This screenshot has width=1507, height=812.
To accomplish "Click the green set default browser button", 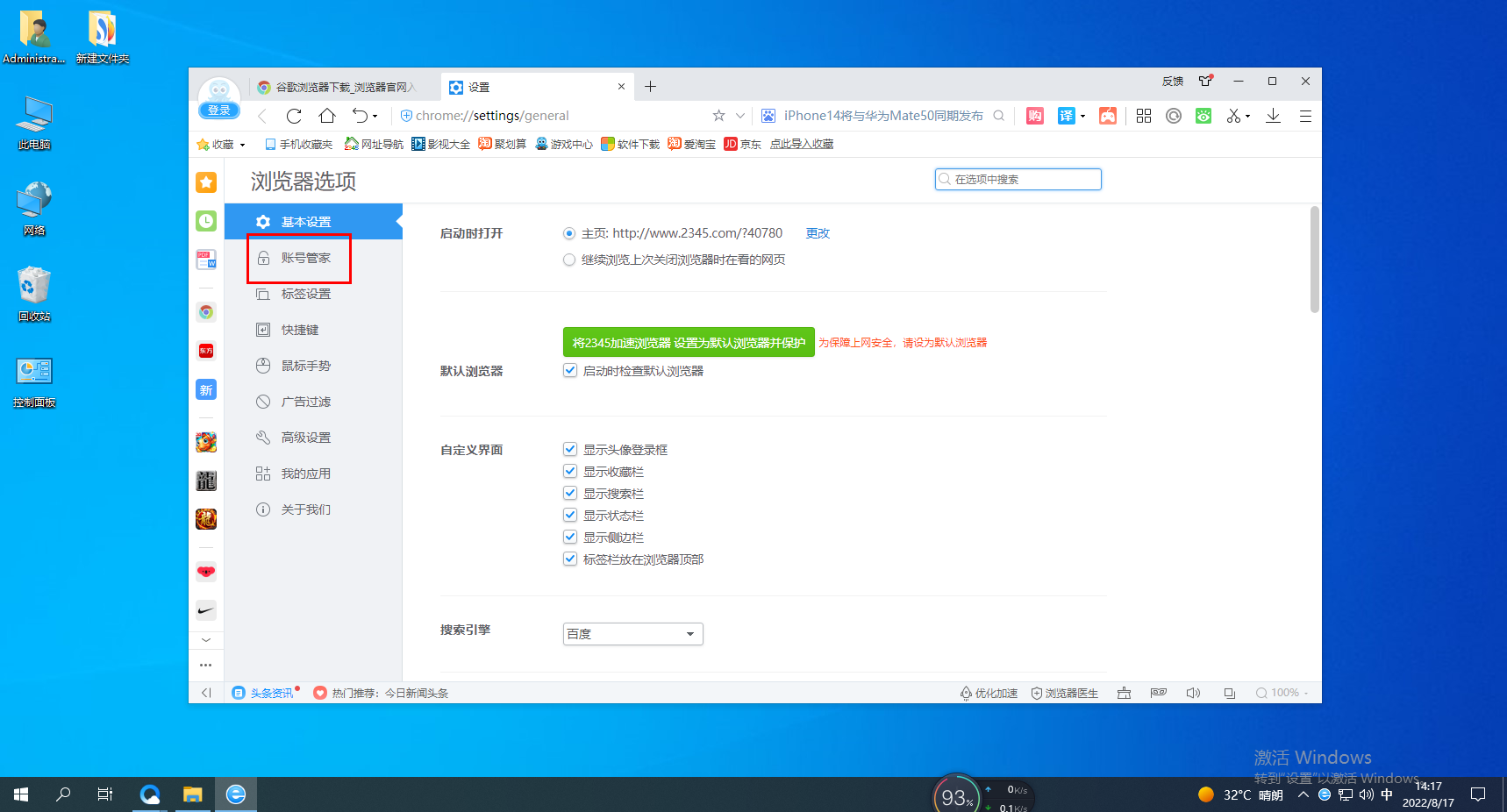I will (x=689, y=343).
